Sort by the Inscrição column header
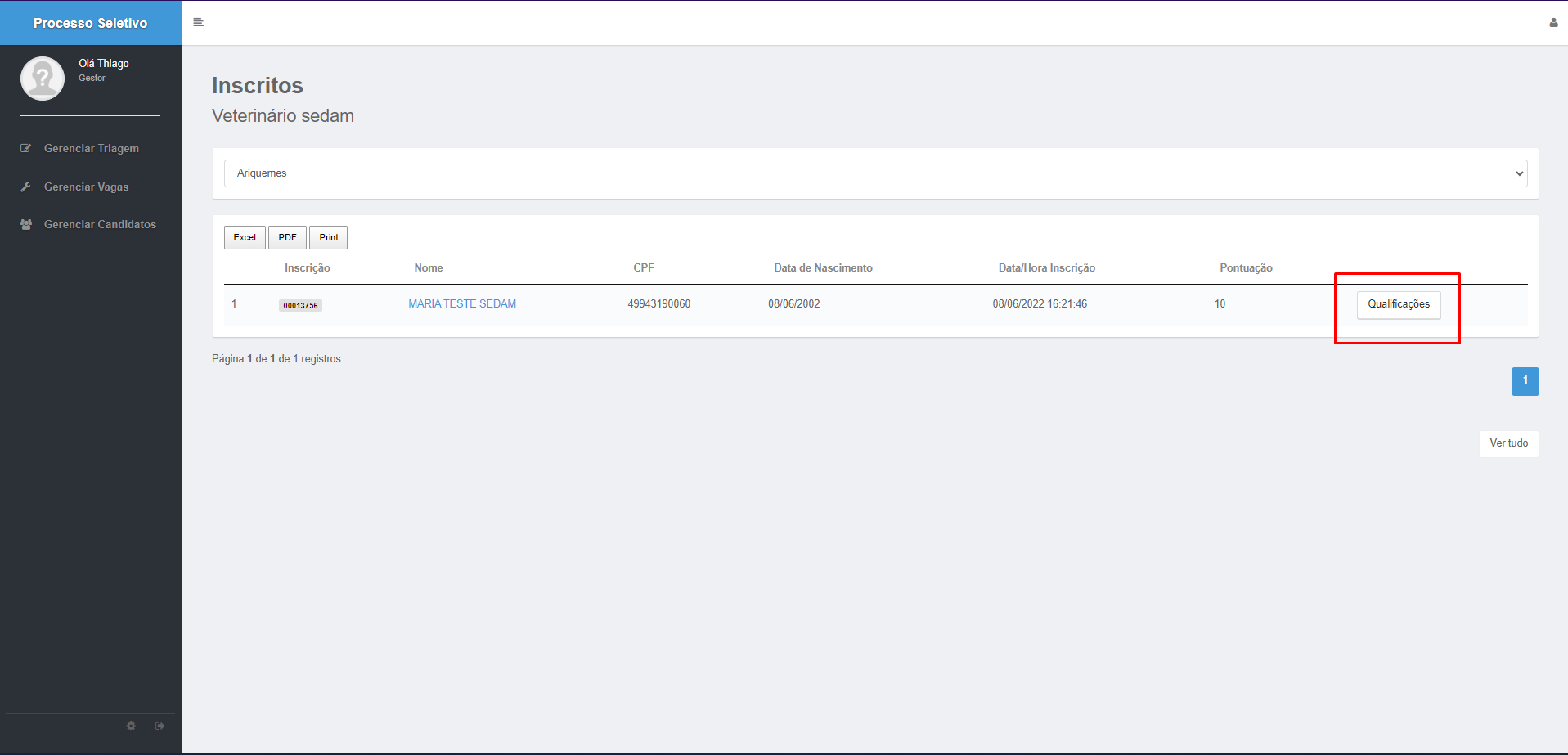 (308, 267)
